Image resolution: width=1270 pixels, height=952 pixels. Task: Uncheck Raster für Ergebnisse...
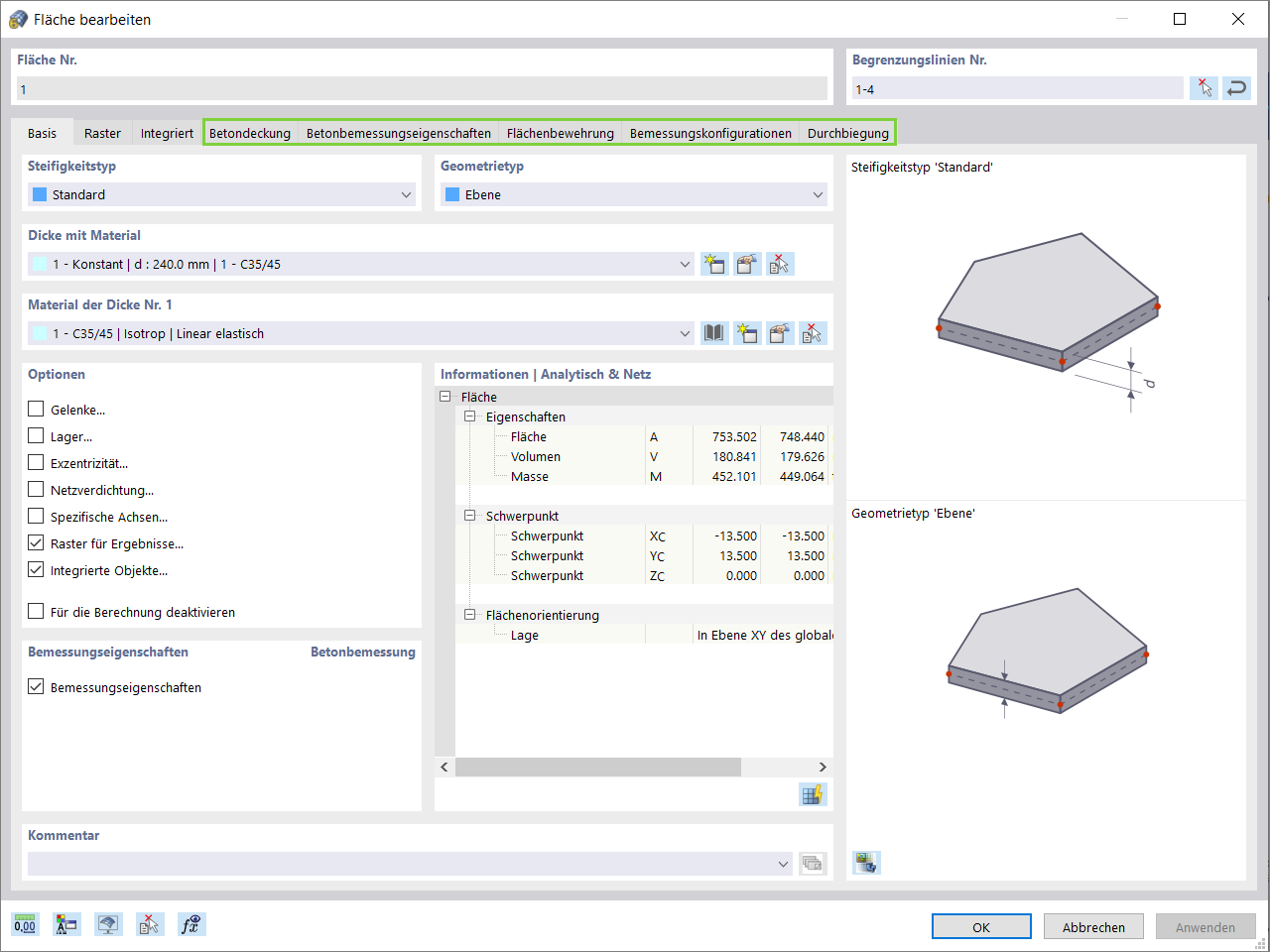pos(37,543)
